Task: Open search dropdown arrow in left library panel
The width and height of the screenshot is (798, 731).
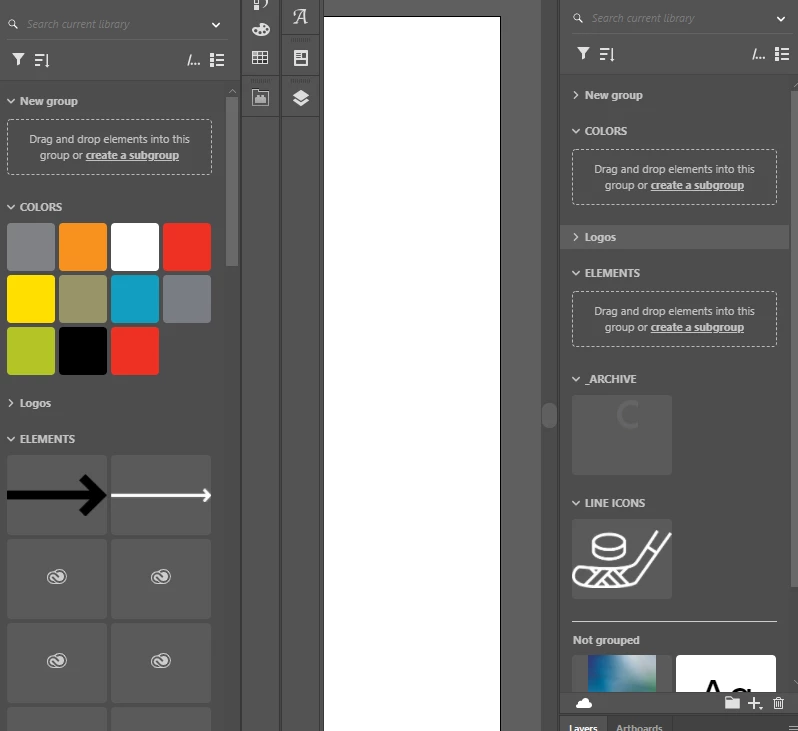Action: [x=216, y=24]
